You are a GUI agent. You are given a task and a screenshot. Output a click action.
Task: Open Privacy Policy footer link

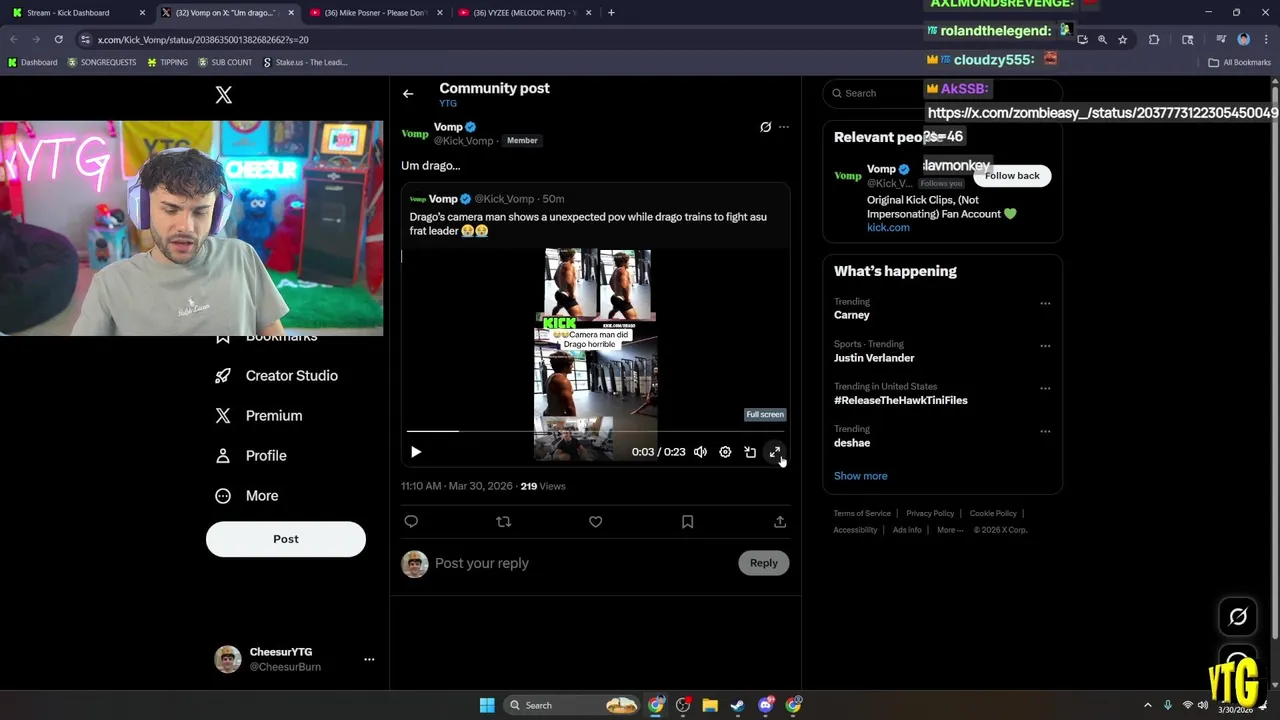pos(930,514)
